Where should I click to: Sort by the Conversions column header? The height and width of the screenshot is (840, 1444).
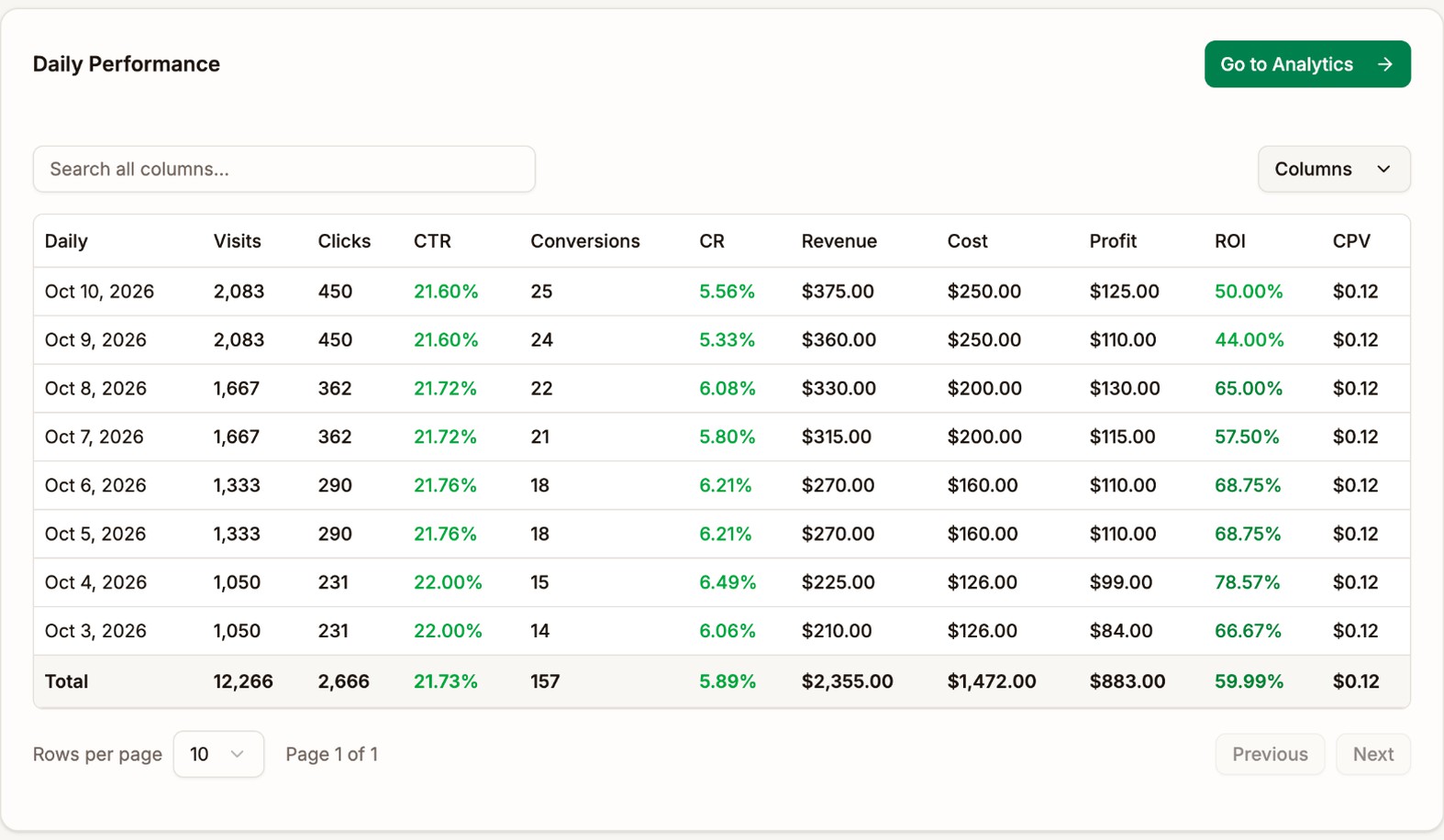(x=585, y=241)
